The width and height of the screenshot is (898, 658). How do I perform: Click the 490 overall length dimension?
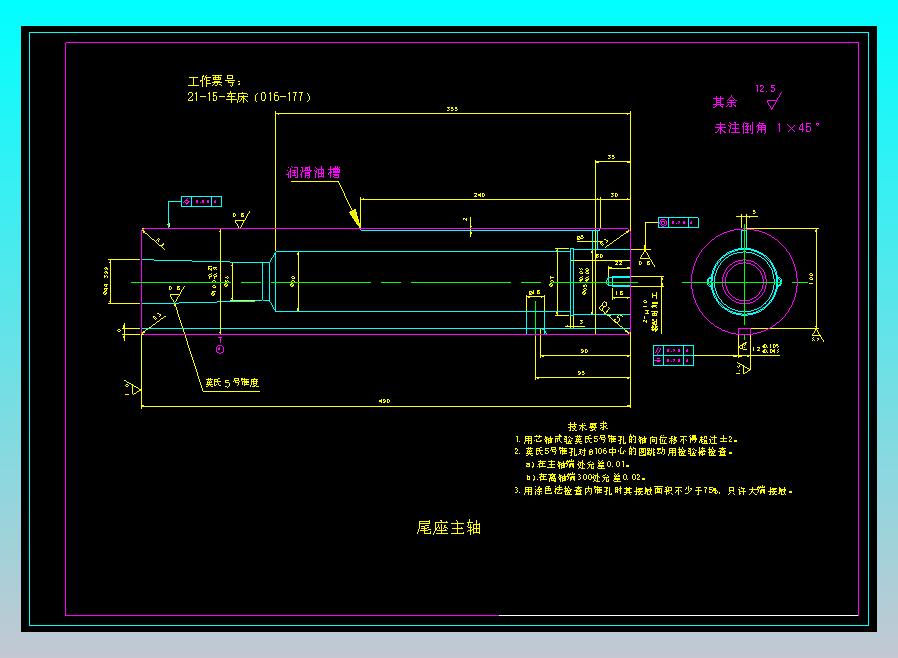pyautogui.click(x=385, y=401)
